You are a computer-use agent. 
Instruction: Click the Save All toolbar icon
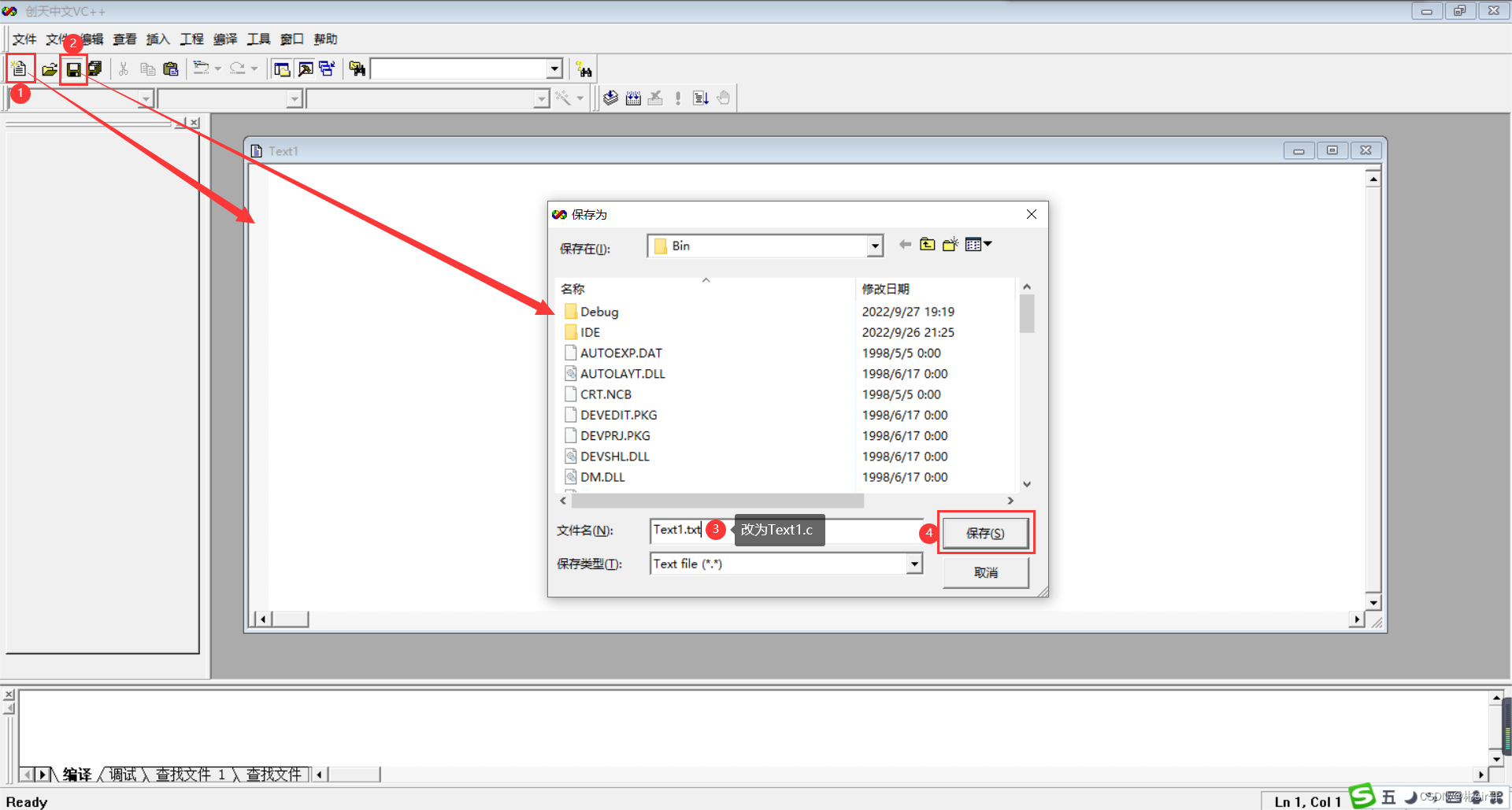point(95,69)
